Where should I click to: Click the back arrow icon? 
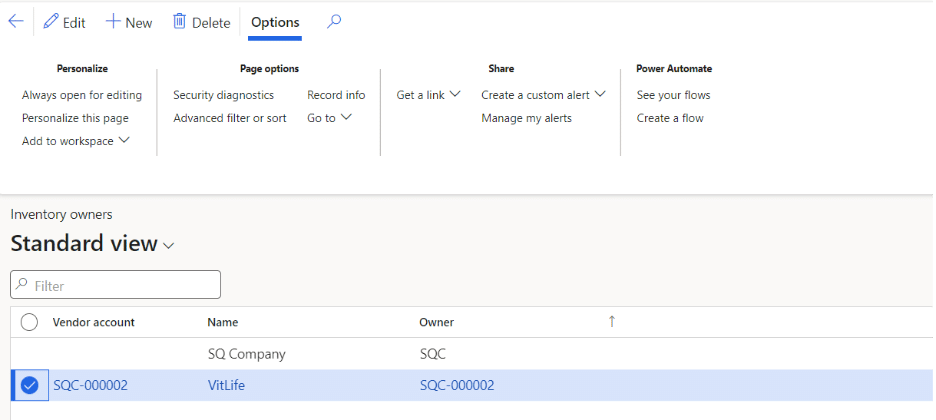click(15, 22)
